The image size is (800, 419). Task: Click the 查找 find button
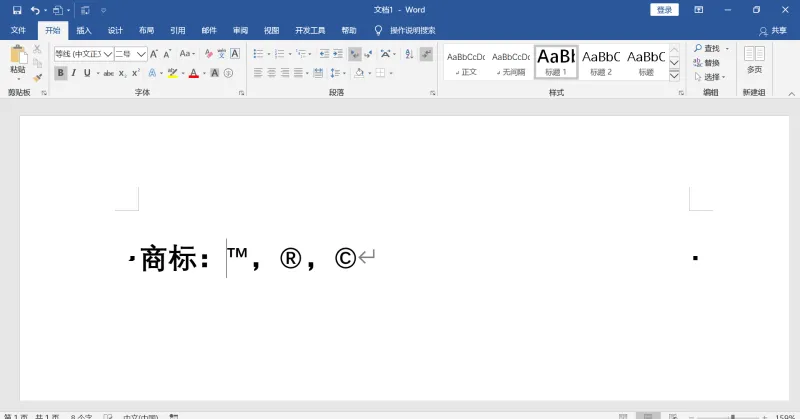[x=708, y=48]
